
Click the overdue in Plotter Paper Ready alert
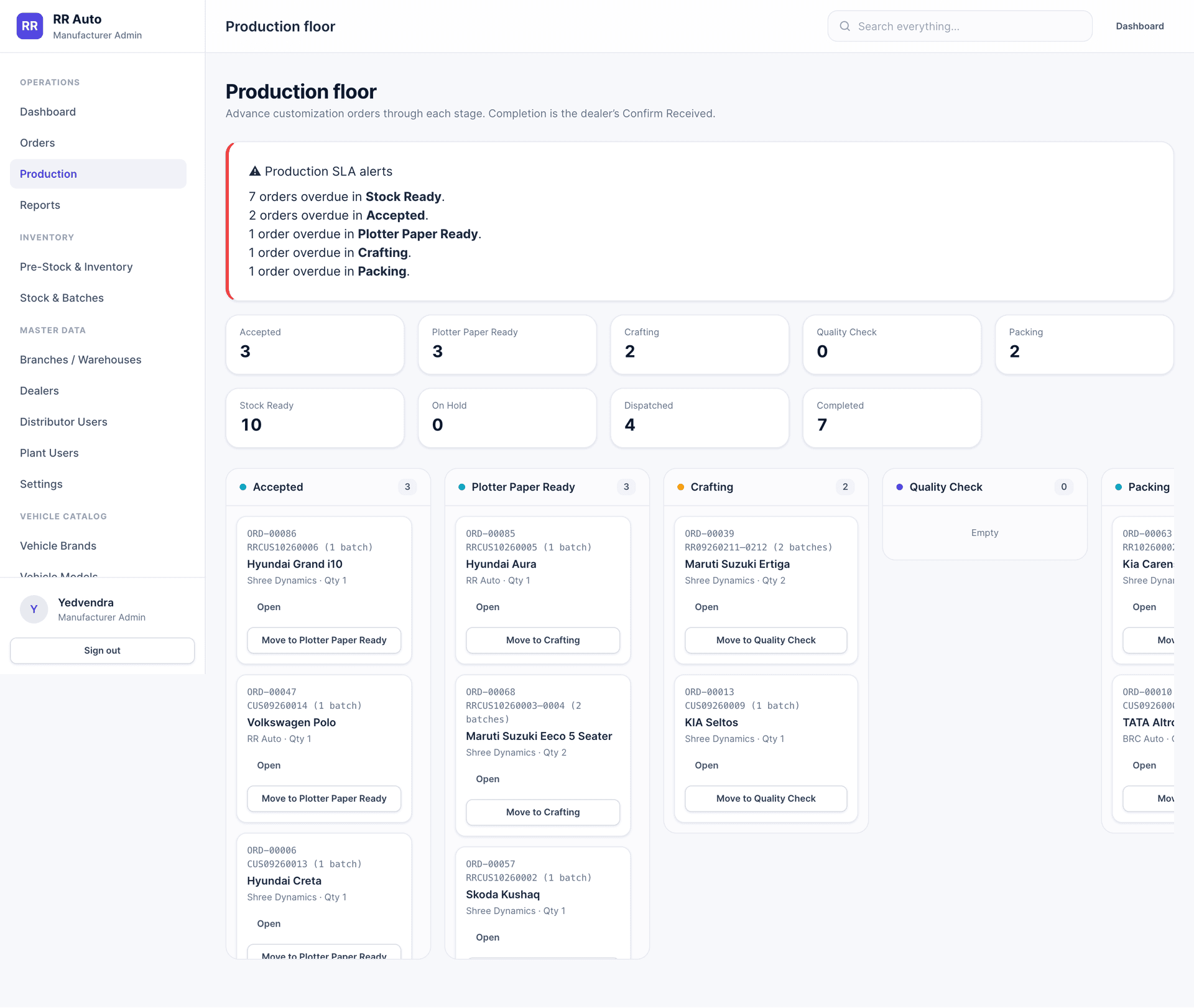click(x=365, y=234)
